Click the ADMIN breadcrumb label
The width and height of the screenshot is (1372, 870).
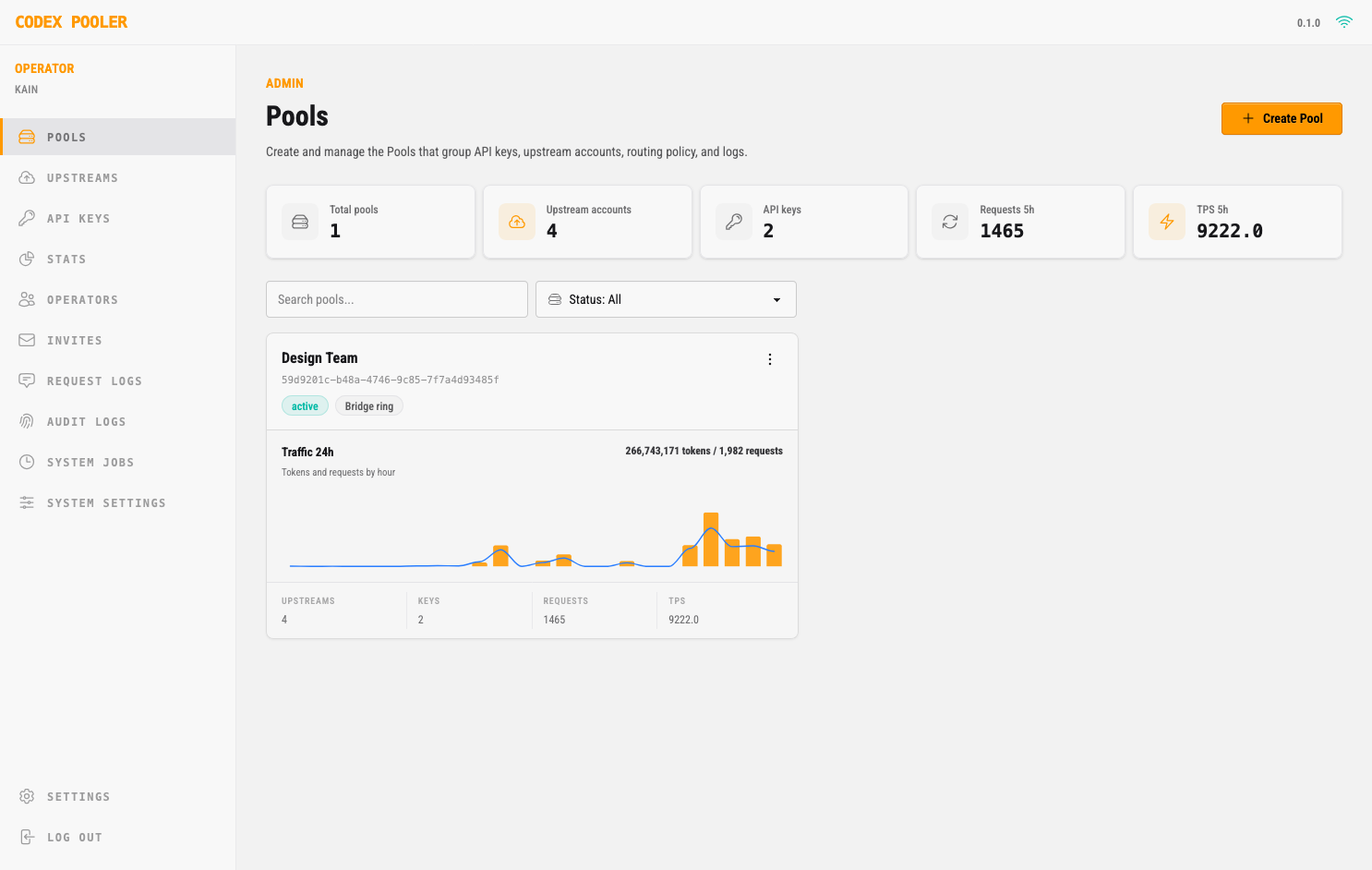coord(284,83)
